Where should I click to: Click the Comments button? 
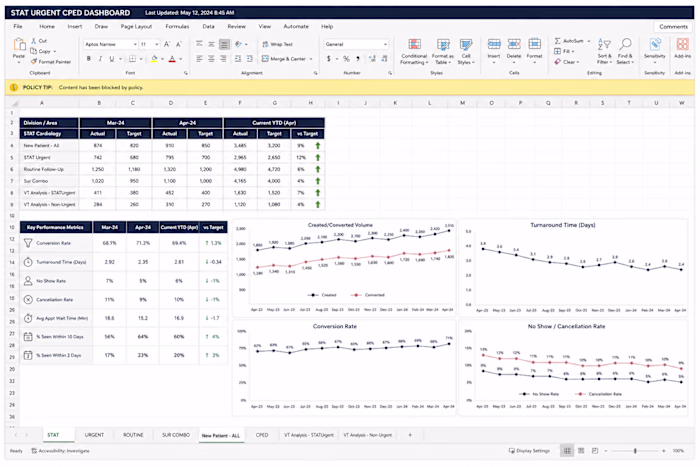pyautogui.click(x=673, y=27)
